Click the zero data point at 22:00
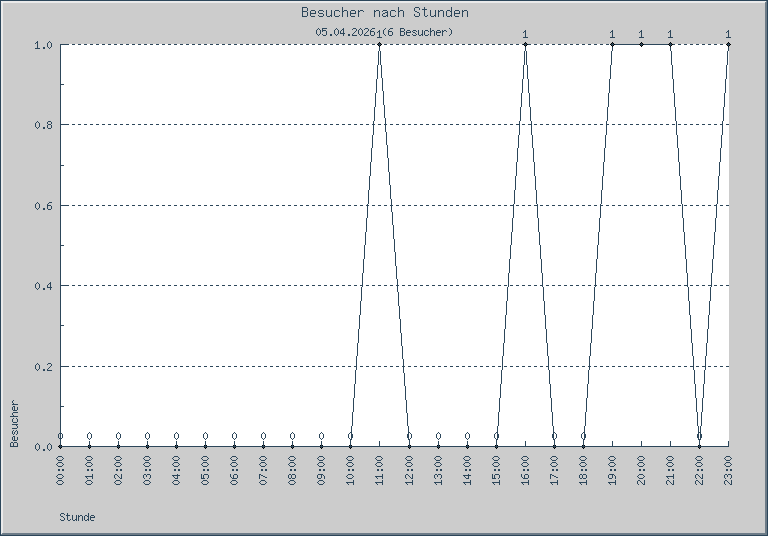 point(699,446)
